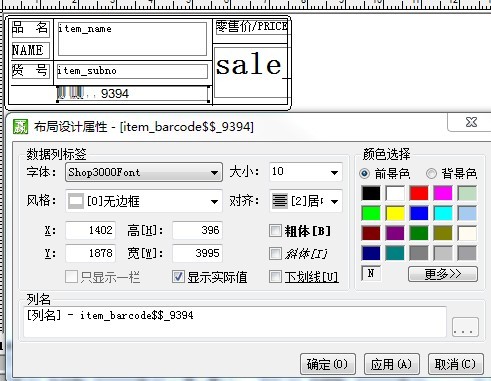
Task: Open the 风格 无边框 style dropdown
Action: (144, 201)
